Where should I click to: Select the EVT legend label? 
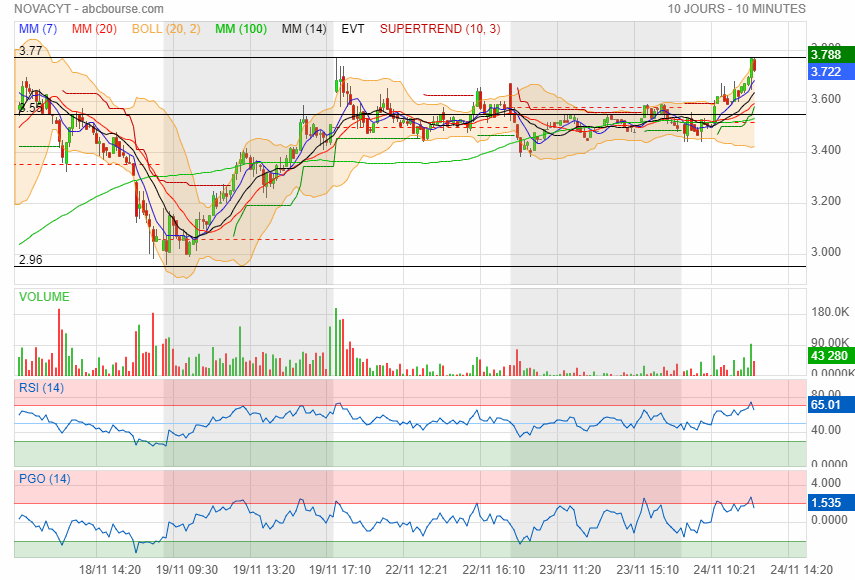[352, 29]
